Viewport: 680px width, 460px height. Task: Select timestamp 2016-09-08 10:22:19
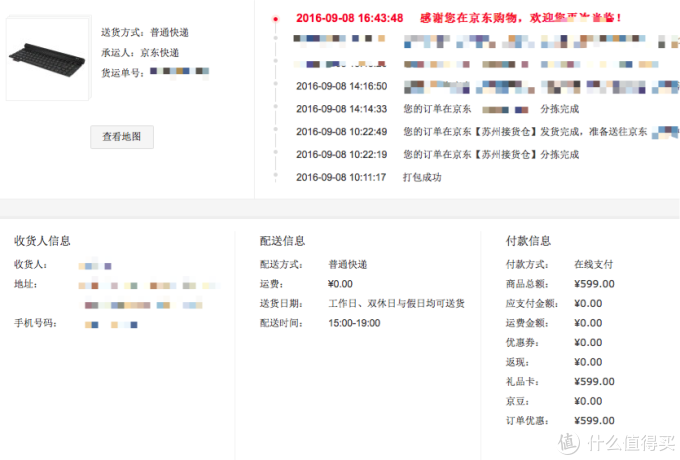(x=342, y=155)
